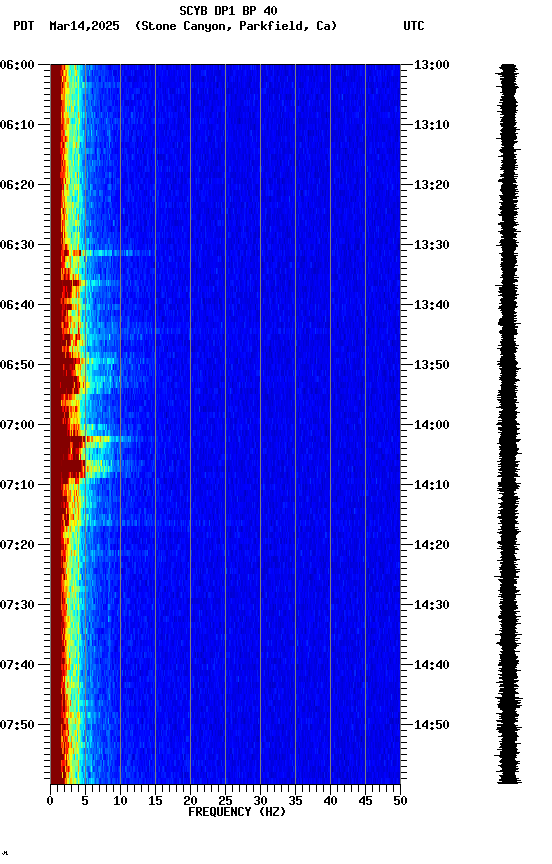Click the '13:20' UTC time label
The height and width of the screenshot is (864, 552).
(x=432, y=185)
